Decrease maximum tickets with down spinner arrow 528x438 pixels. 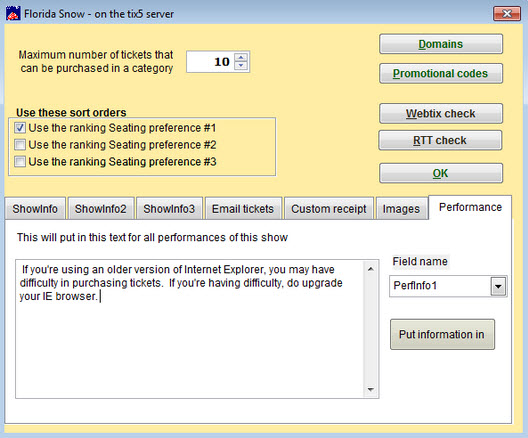241,65
